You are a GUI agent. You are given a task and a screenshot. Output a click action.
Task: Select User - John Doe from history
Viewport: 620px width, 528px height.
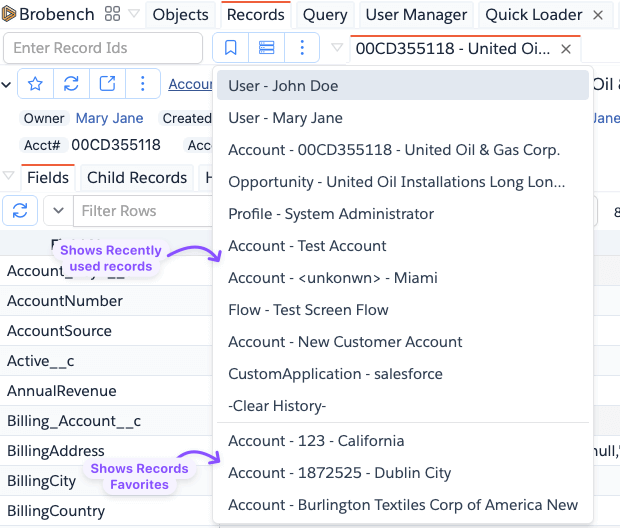403,85
